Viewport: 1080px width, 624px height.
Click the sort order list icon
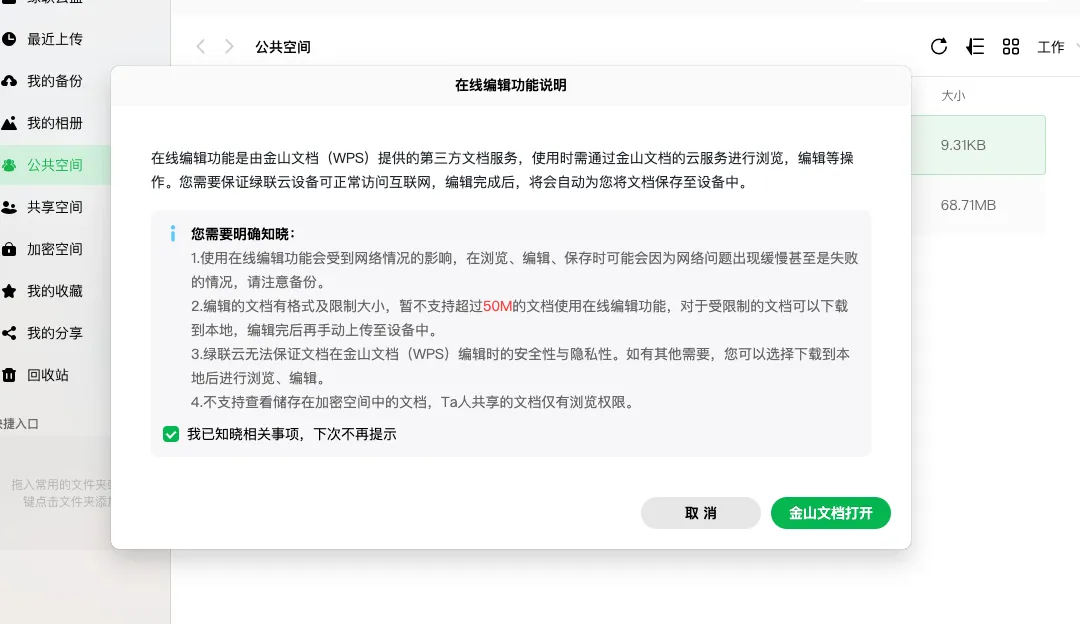click(975, 46)
